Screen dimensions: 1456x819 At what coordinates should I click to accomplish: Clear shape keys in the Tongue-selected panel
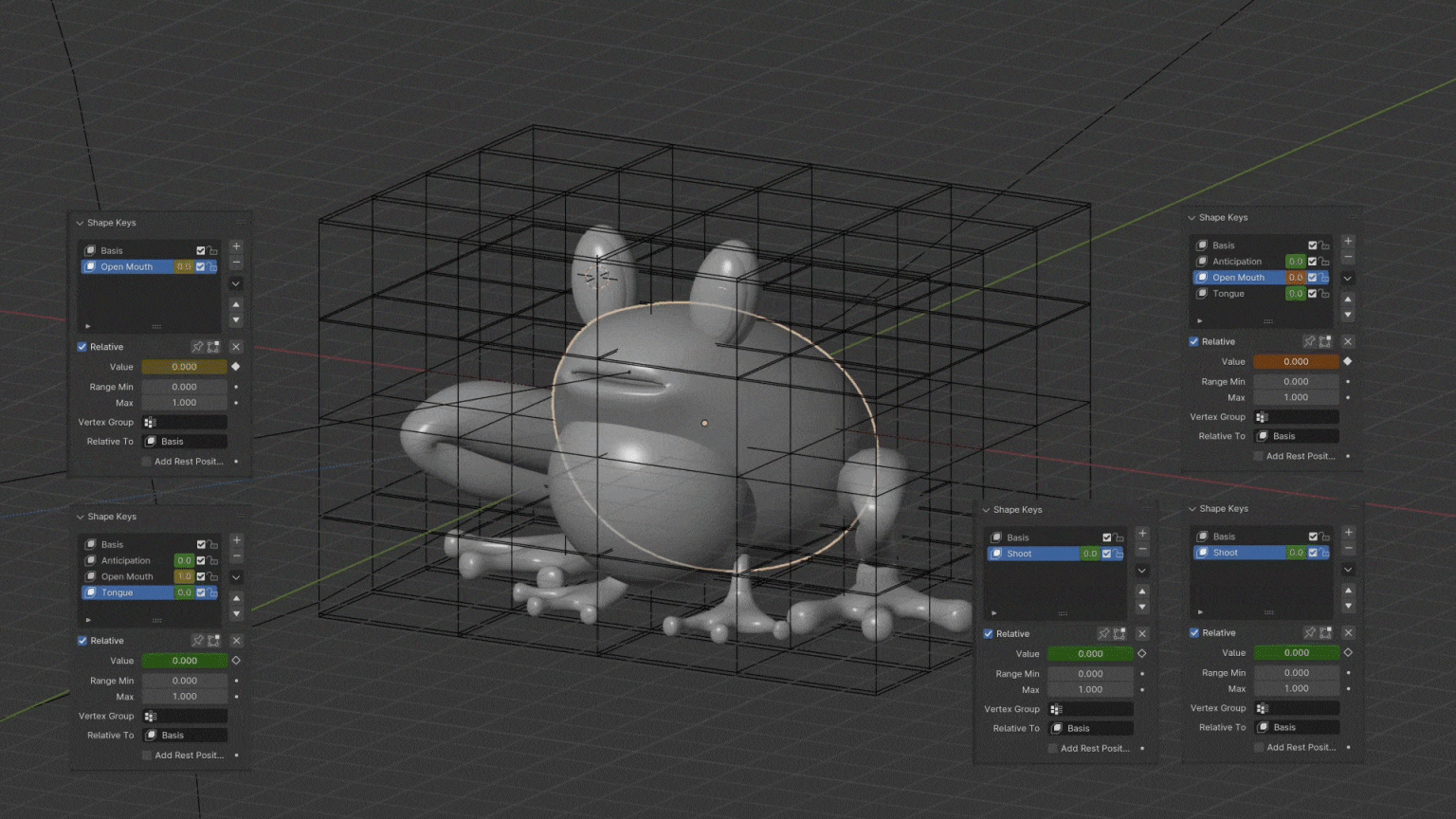[x=237, y=641]
